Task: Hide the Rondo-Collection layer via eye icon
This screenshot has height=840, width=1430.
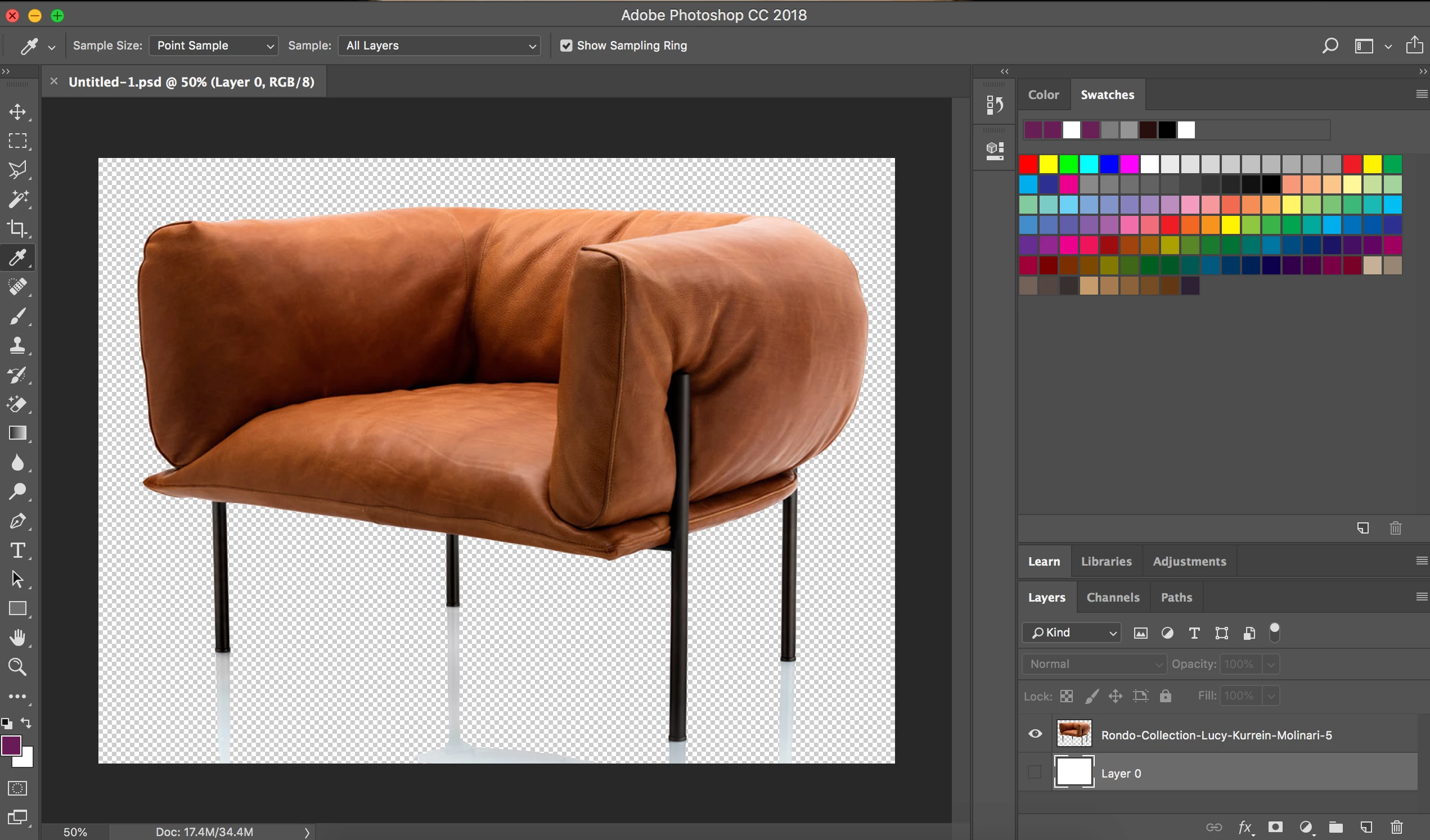Action: pyautogui.click(x=1035, y=734)
